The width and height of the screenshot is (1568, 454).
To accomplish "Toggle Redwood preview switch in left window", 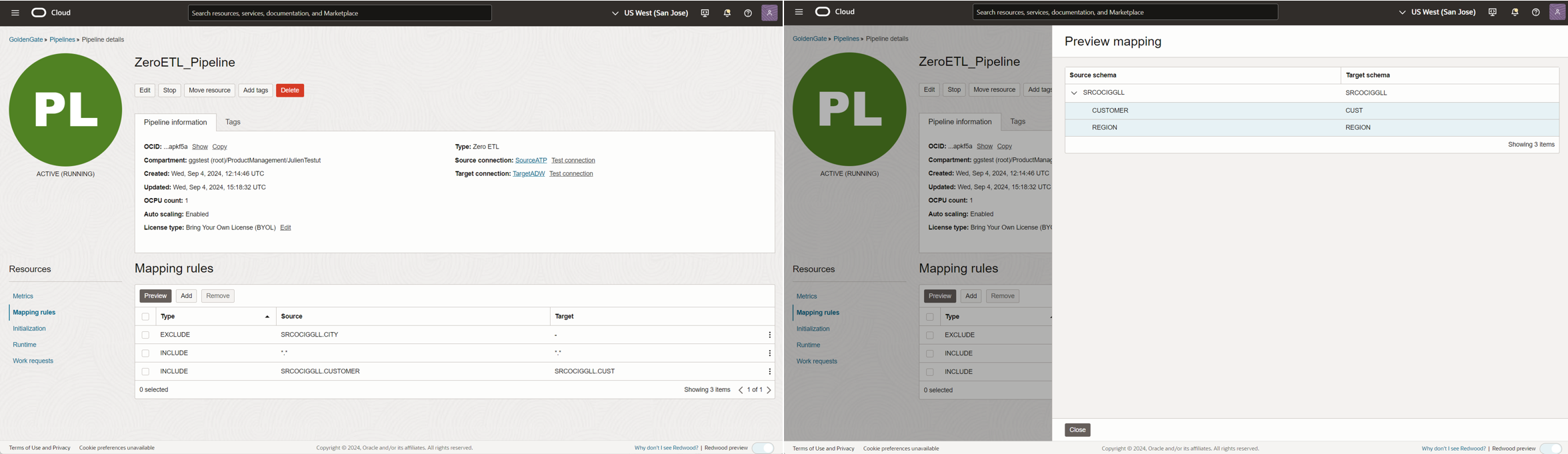I will [x=763, y=448].
